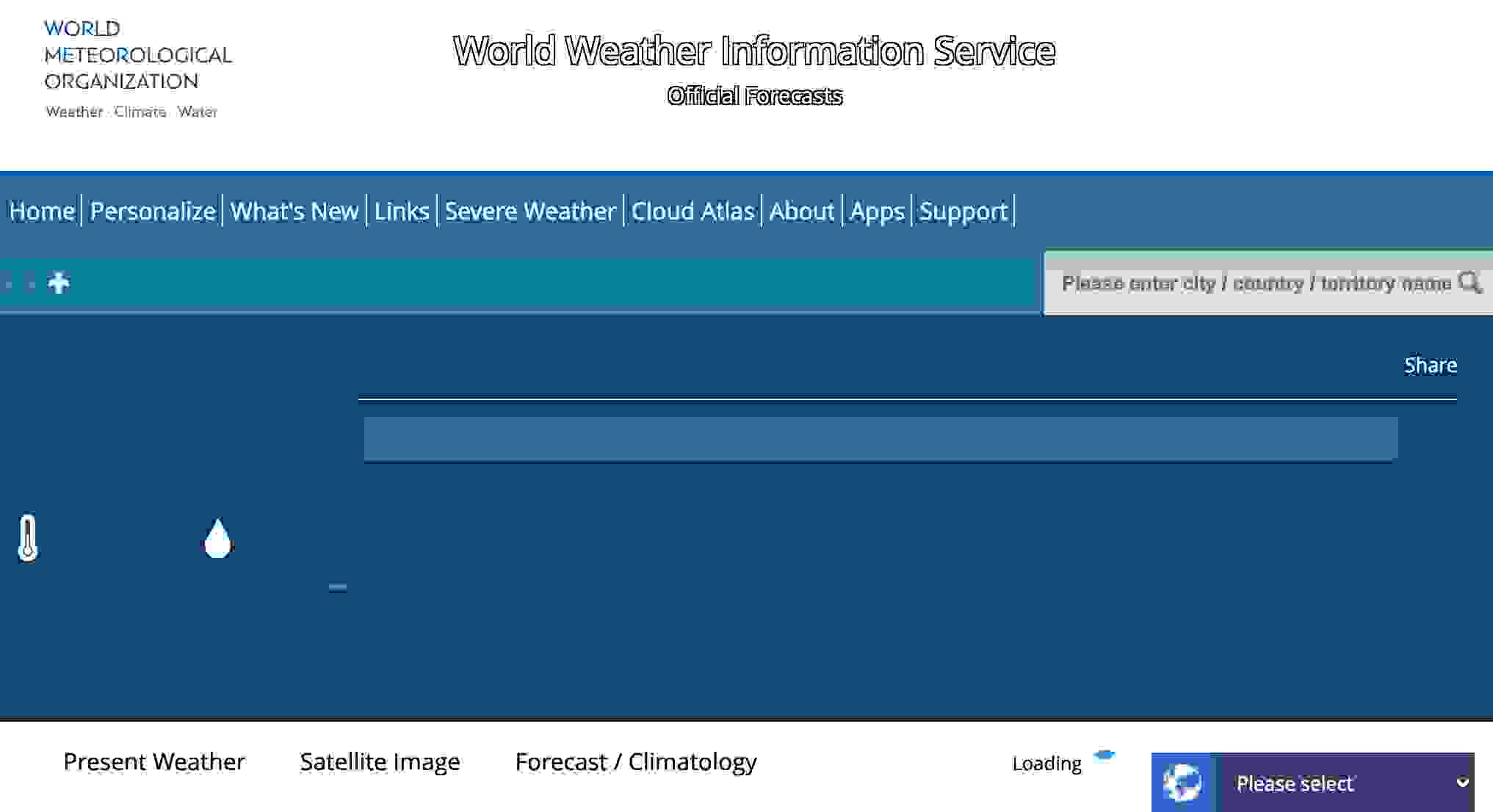
Task: Click the Official Forecasts subtitle
Action: pos(754,95)
